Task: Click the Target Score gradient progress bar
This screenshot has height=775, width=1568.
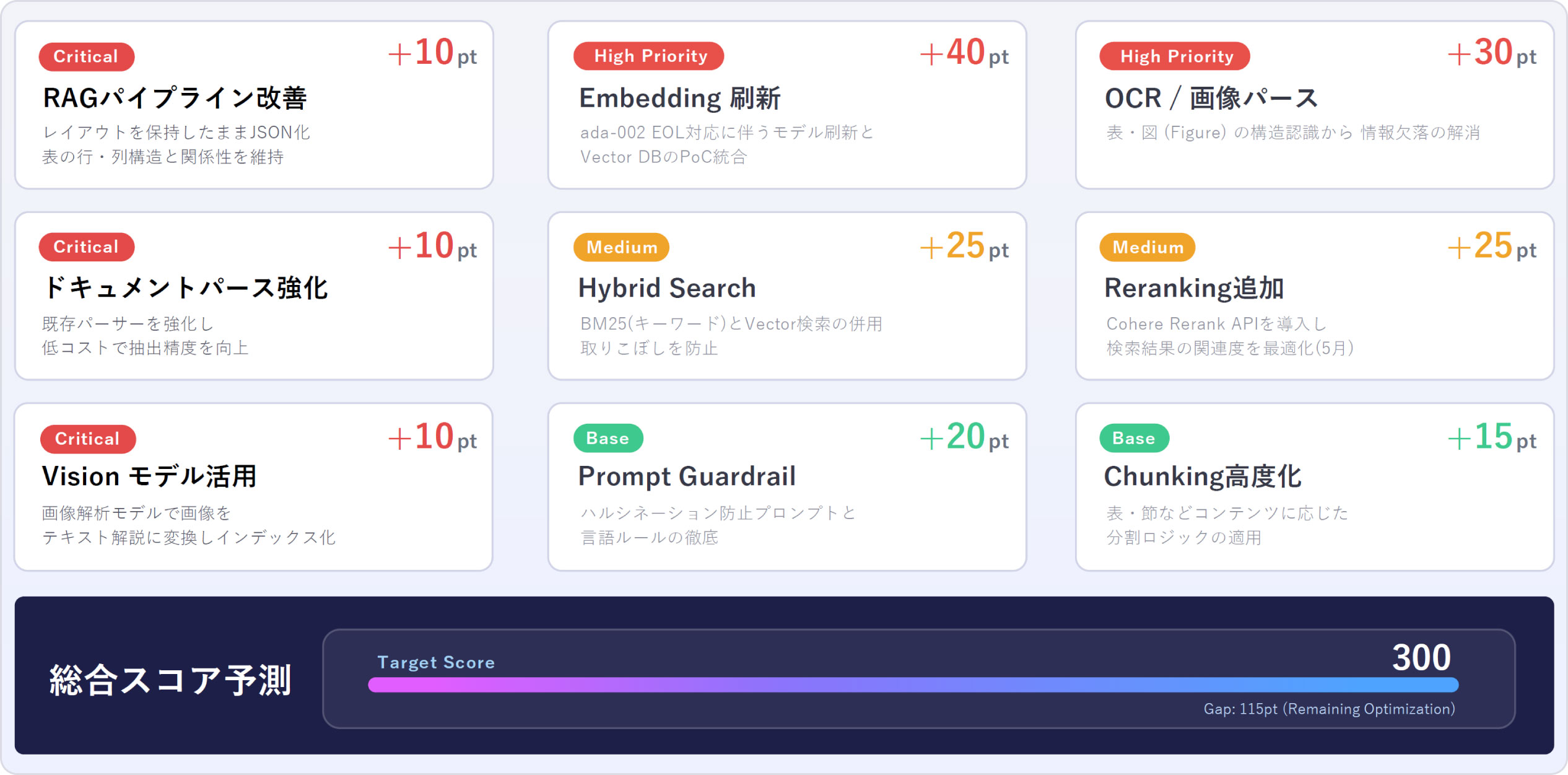Action: coord(913,685)
